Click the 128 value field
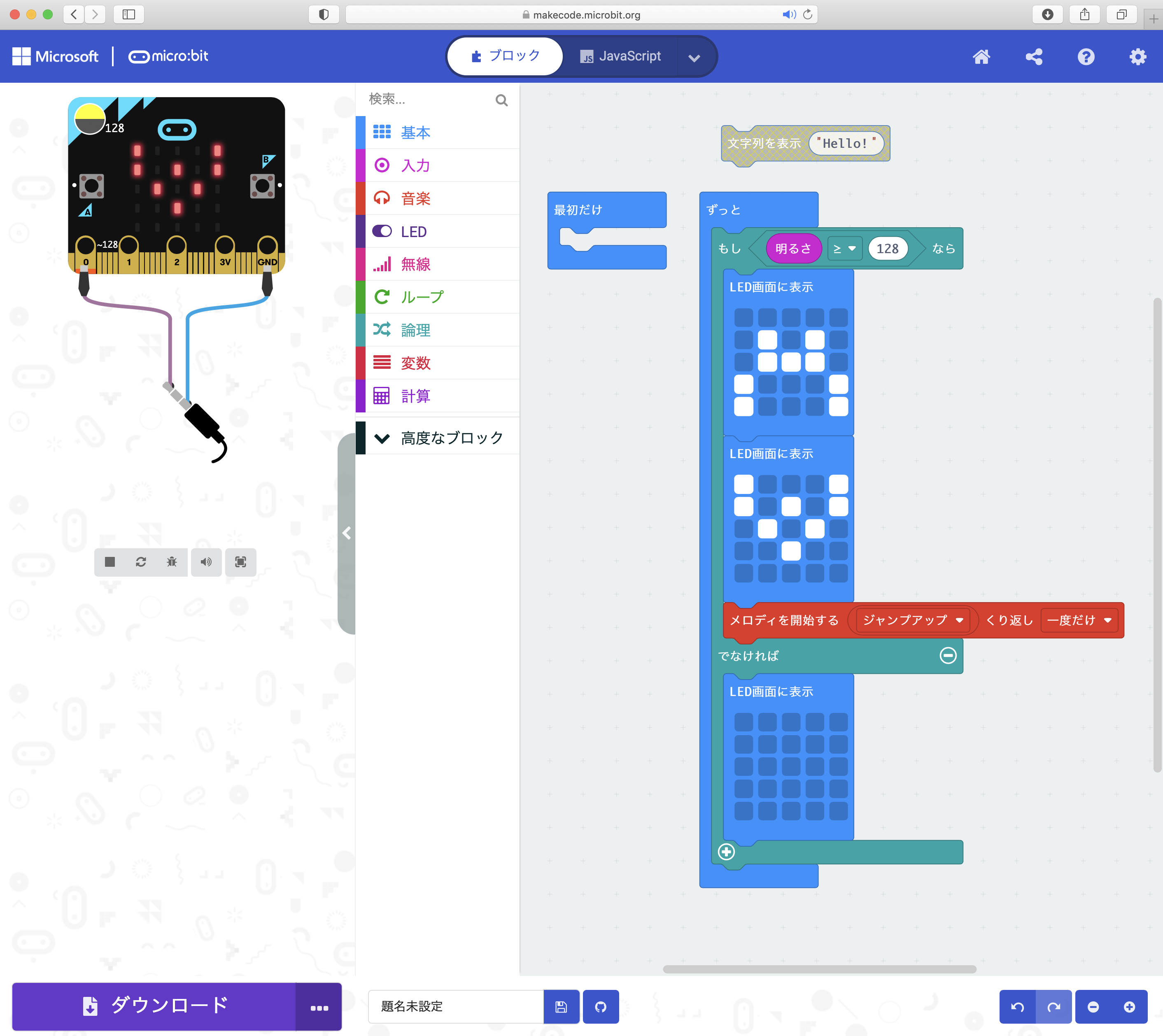Screen dimensions: 1163x1036 [888, 249]
